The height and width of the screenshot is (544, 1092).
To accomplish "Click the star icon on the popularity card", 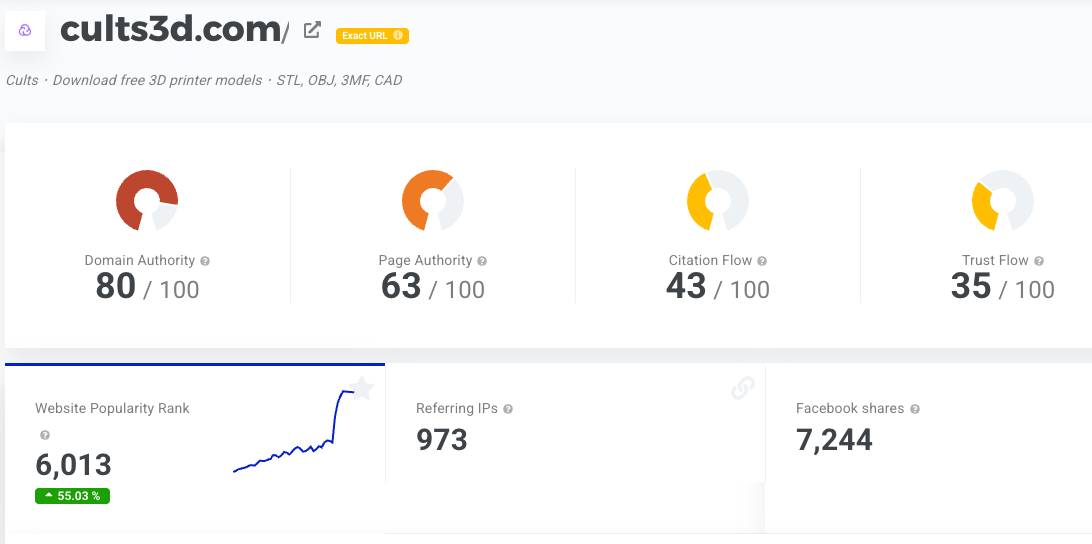I will (x=361, y=388).
